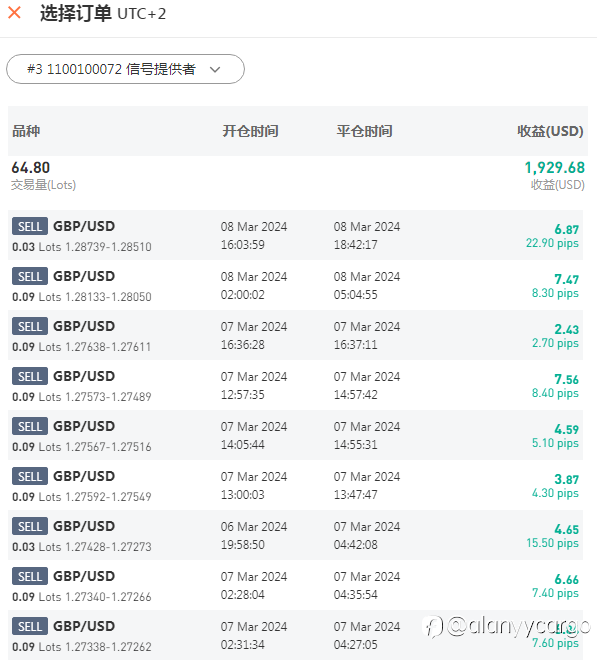The image size is (597, 664).
Task: Choose the order closed at 04:27:05
Action: [x=296, y=635]
